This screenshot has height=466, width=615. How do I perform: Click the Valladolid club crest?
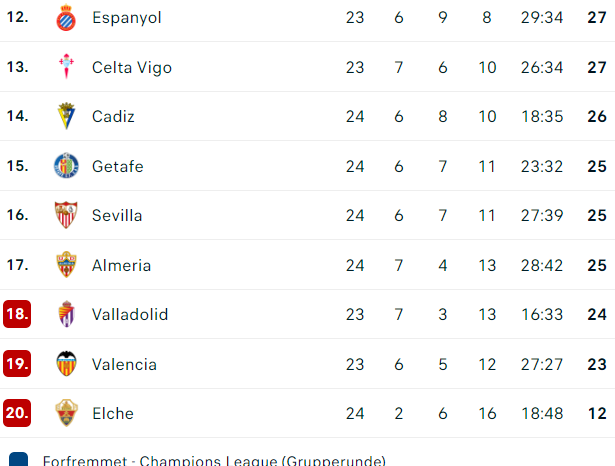(66, 314)
